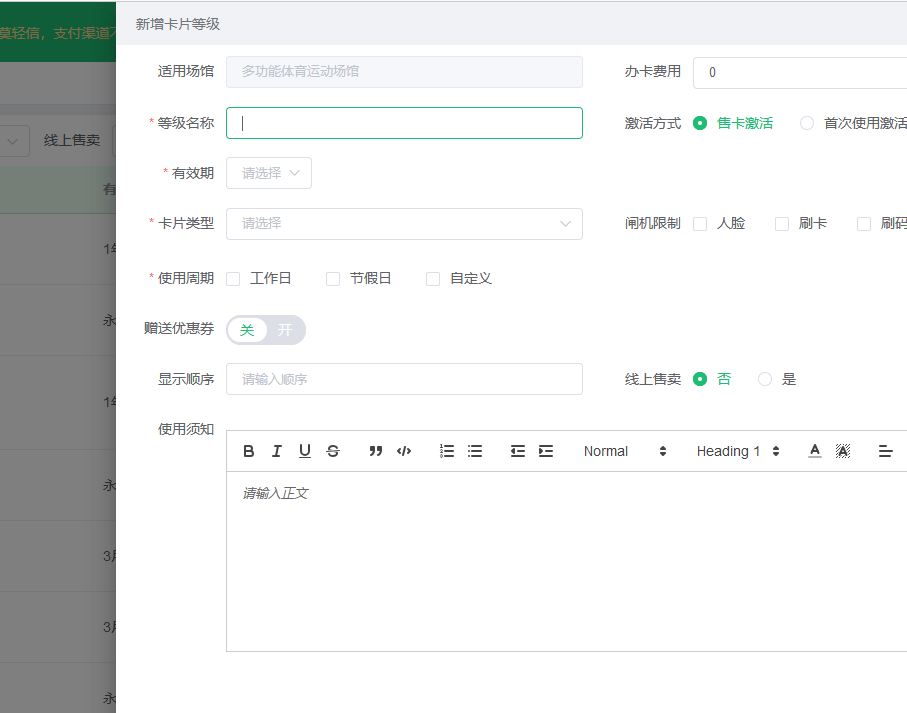Apply strikethrough formatting
Image resolution: width=907 pixels, height=713 pixels.
(x=333, y=451)
